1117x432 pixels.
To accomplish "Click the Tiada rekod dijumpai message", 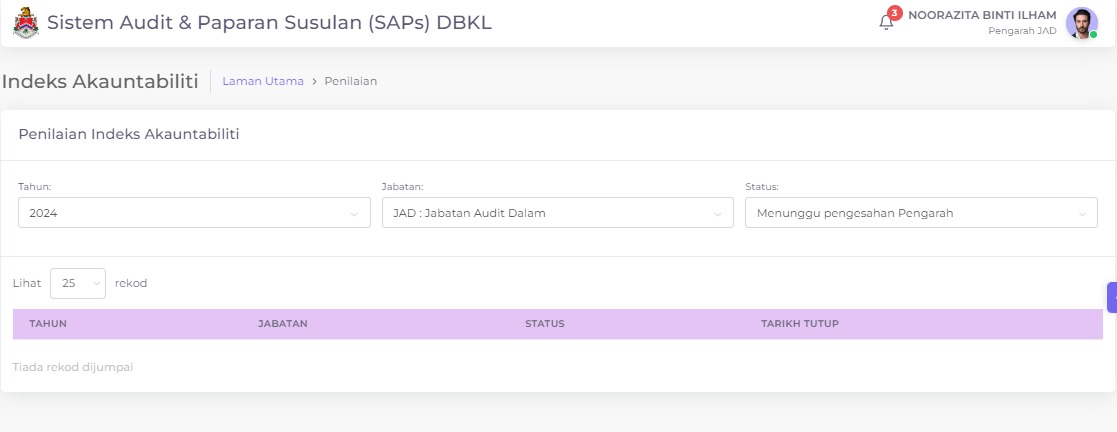I will pyautogui.click(x=73, y=367).
